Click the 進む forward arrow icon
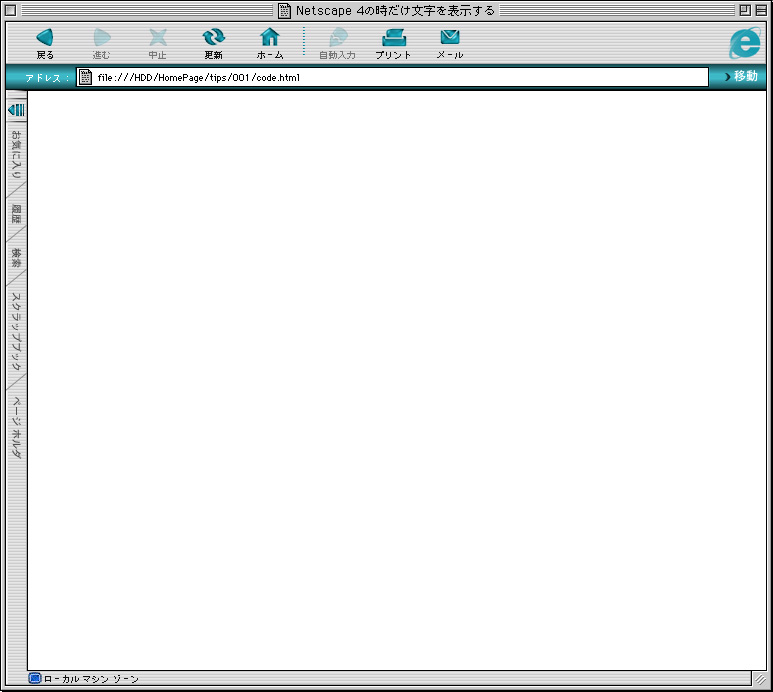 point(102,37)
